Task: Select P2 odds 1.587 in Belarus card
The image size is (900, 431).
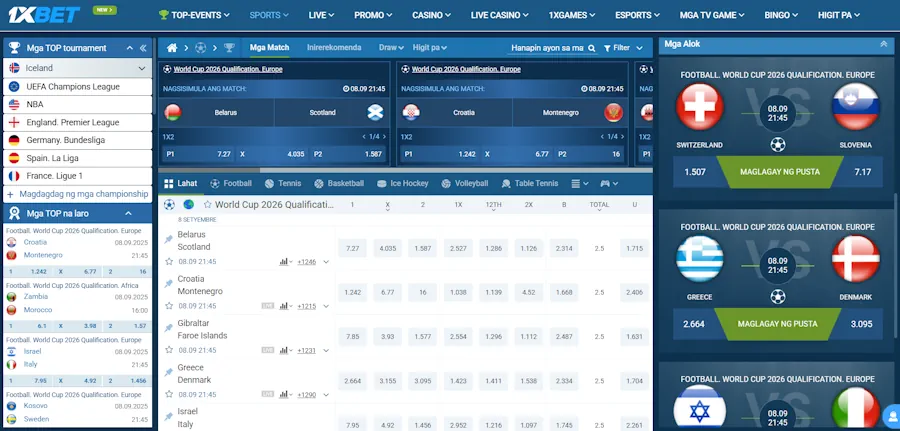Action: tap(348, 154)
